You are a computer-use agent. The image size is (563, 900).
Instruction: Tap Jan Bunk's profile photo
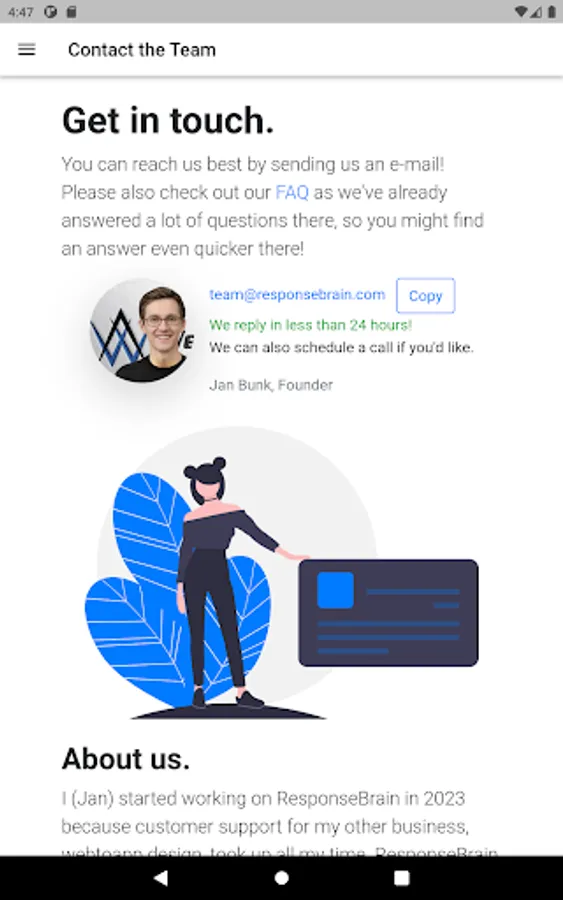coord(142,333)
